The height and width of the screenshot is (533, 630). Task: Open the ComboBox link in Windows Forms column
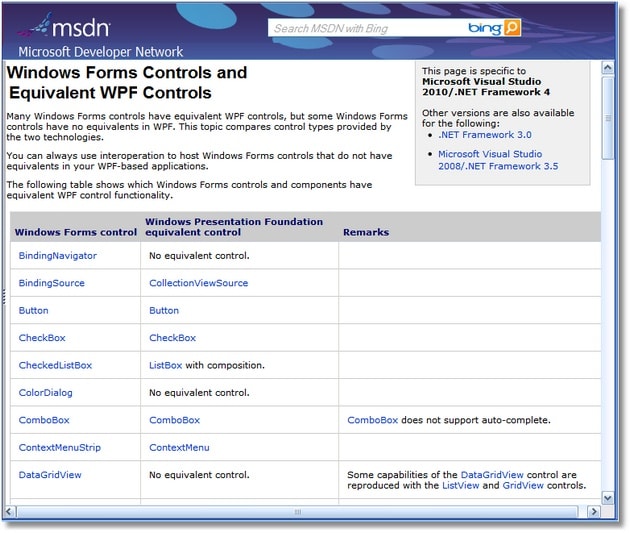pyautogui.click(x=44, y=420)
